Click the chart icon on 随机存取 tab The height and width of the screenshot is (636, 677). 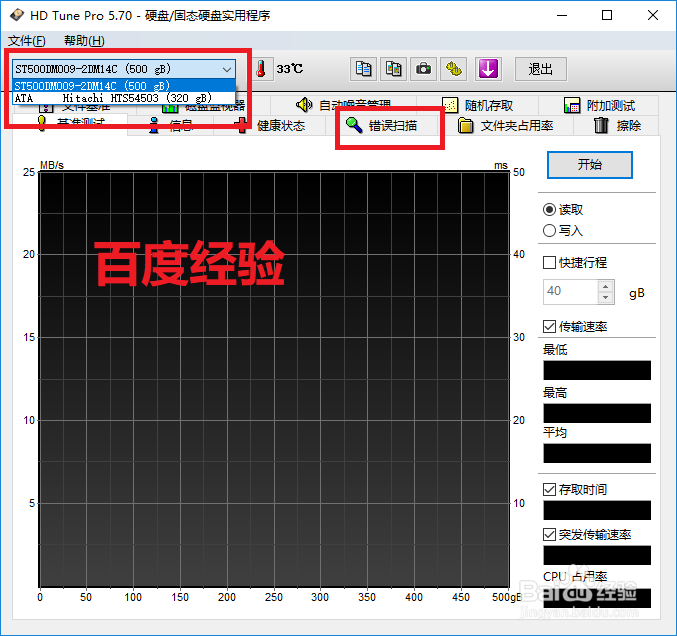[x=450, y=105]
